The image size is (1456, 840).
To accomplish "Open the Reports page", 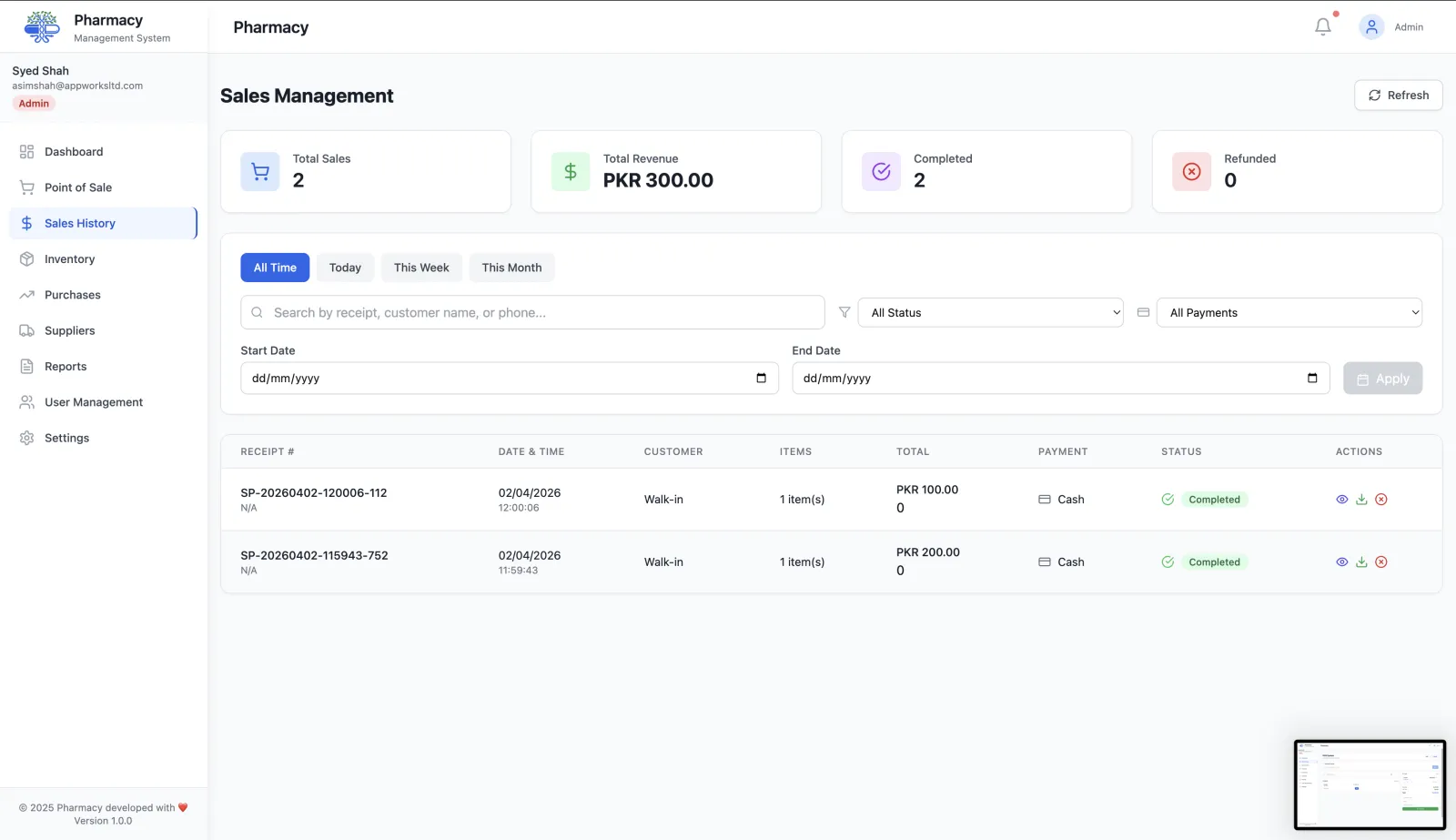I will [103, 367].
